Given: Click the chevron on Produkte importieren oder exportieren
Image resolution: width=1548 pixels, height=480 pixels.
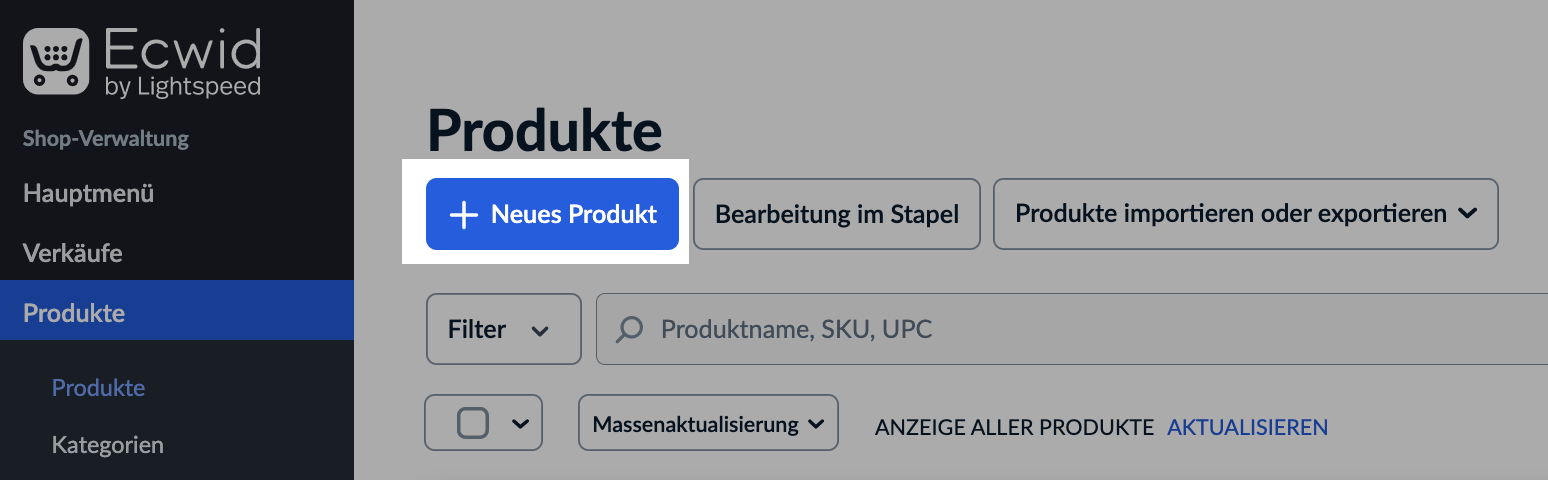Looking at the screenshot, I should 1468,213.
